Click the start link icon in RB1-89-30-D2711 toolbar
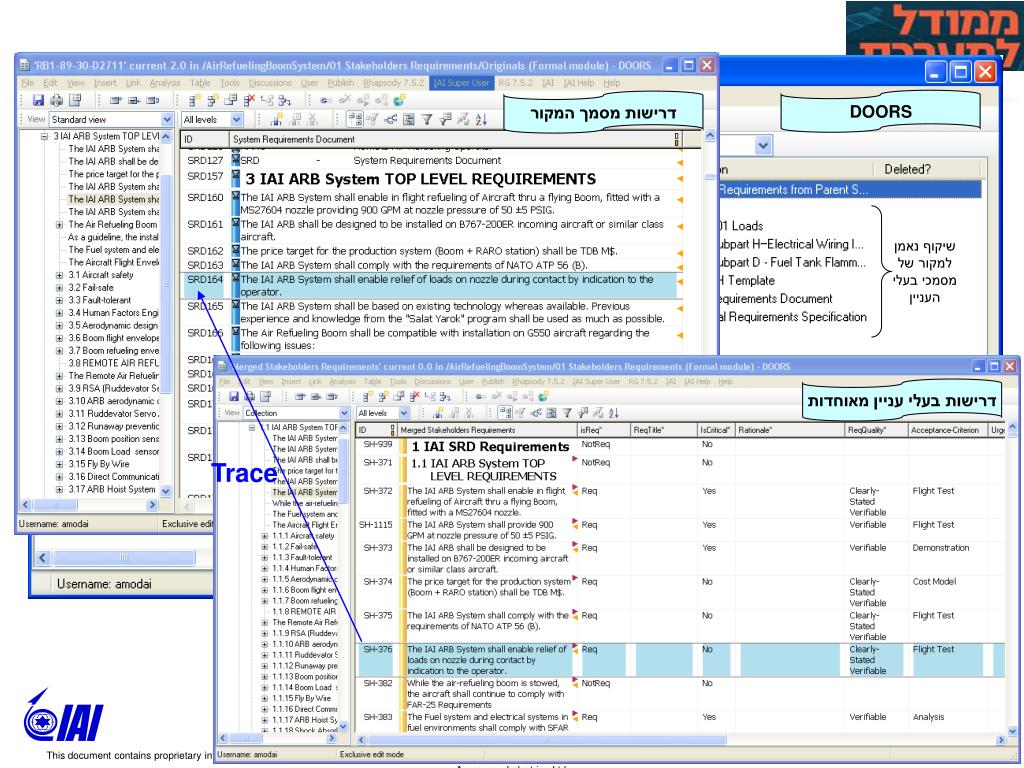 (326, 100)
